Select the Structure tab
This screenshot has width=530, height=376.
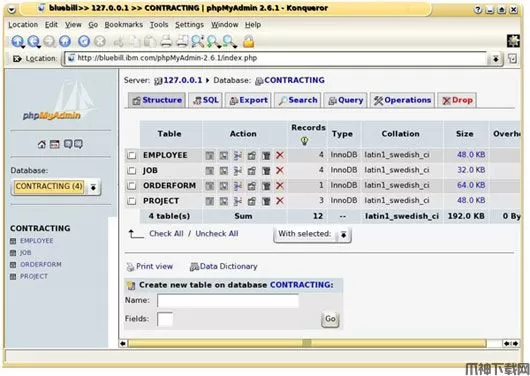[x=157, y=100]
